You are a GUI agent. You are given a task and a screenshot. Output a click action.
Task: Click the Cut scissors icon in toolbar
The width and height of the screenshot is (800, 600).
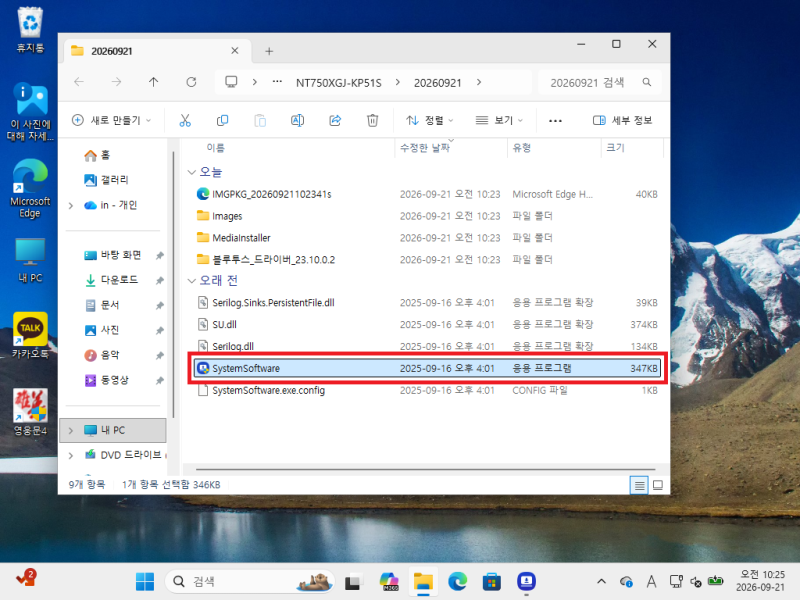[185, 120]
